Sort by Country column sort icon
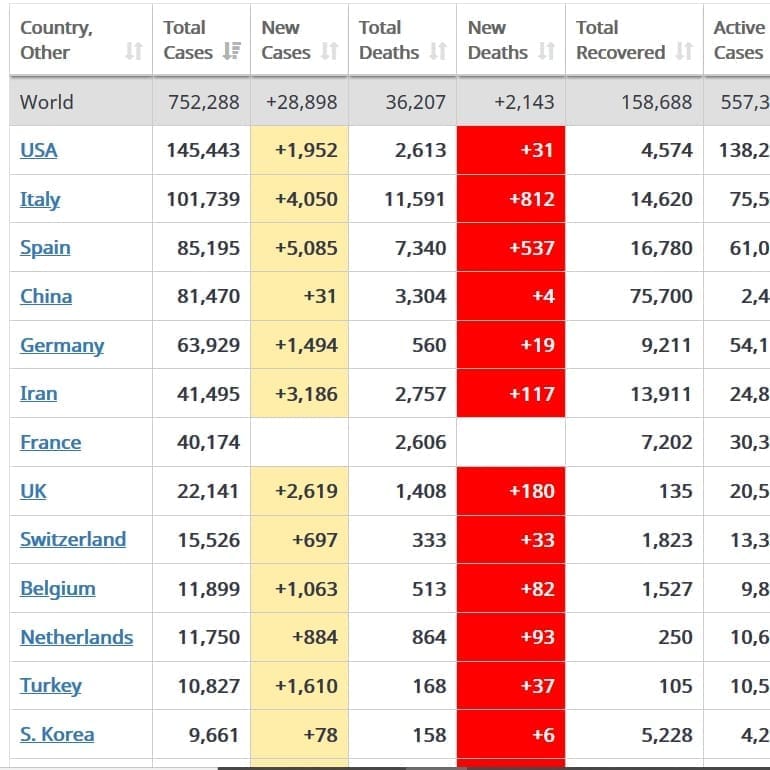This screenshot has height=770, width=770. 133,53
